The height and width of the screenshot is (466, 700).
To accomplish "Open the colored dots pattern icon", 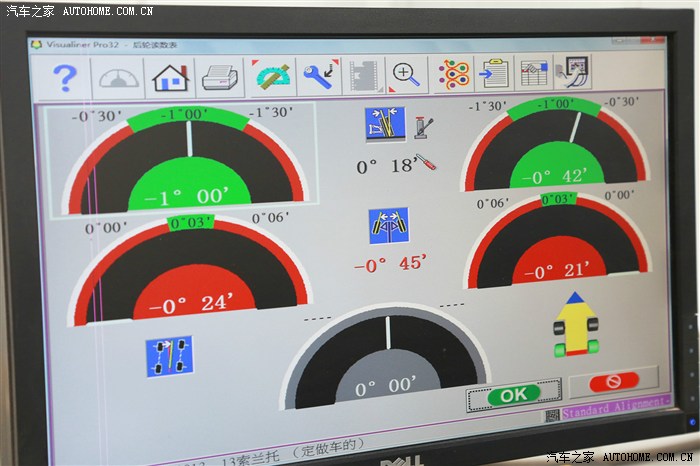I will 454,73.
